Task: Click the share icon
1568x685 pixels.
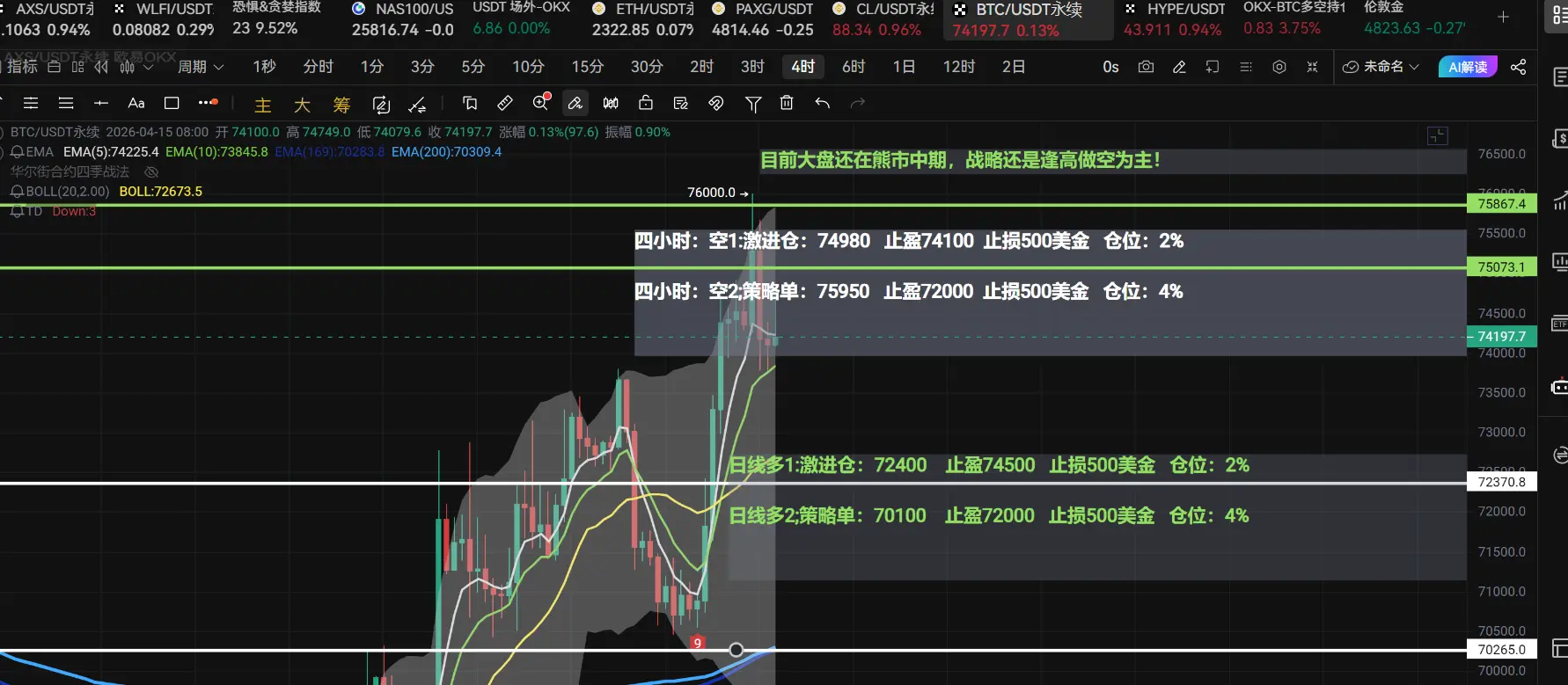Action: [1518, 67]
